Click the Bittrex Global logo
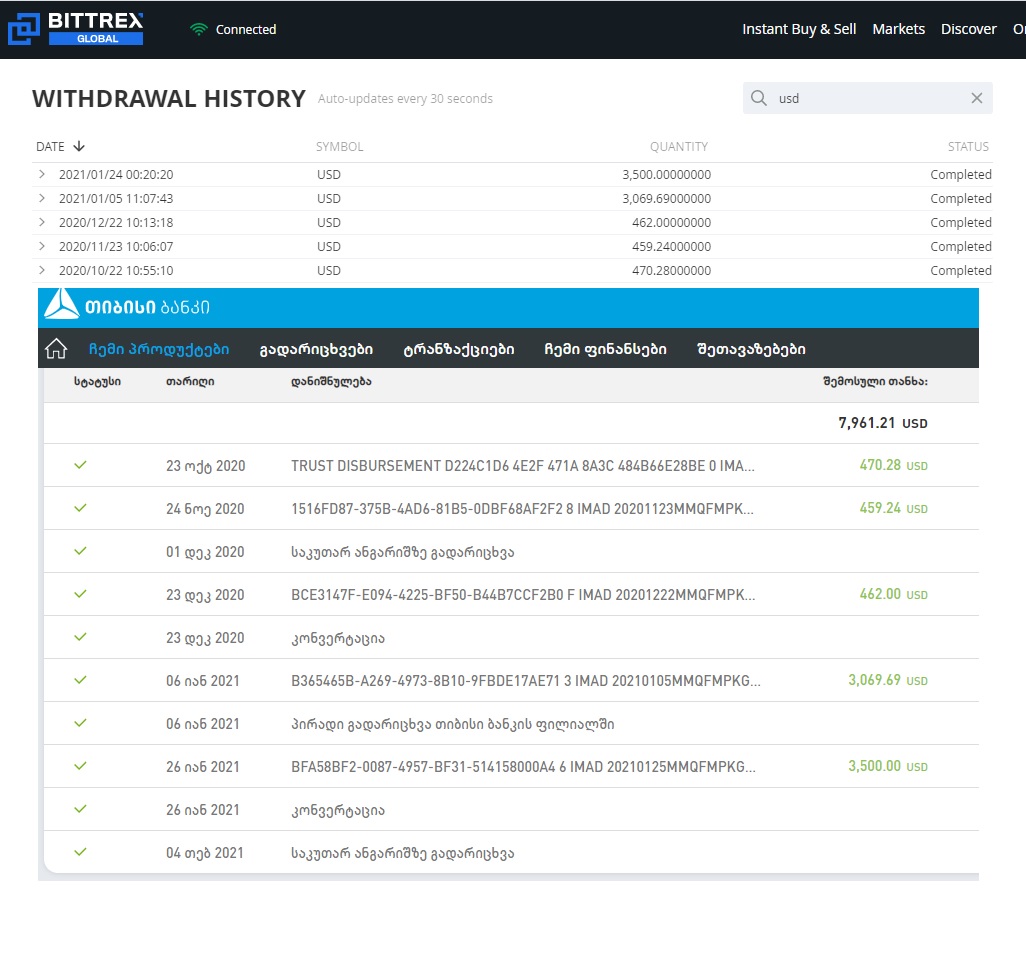 point(75,29)
